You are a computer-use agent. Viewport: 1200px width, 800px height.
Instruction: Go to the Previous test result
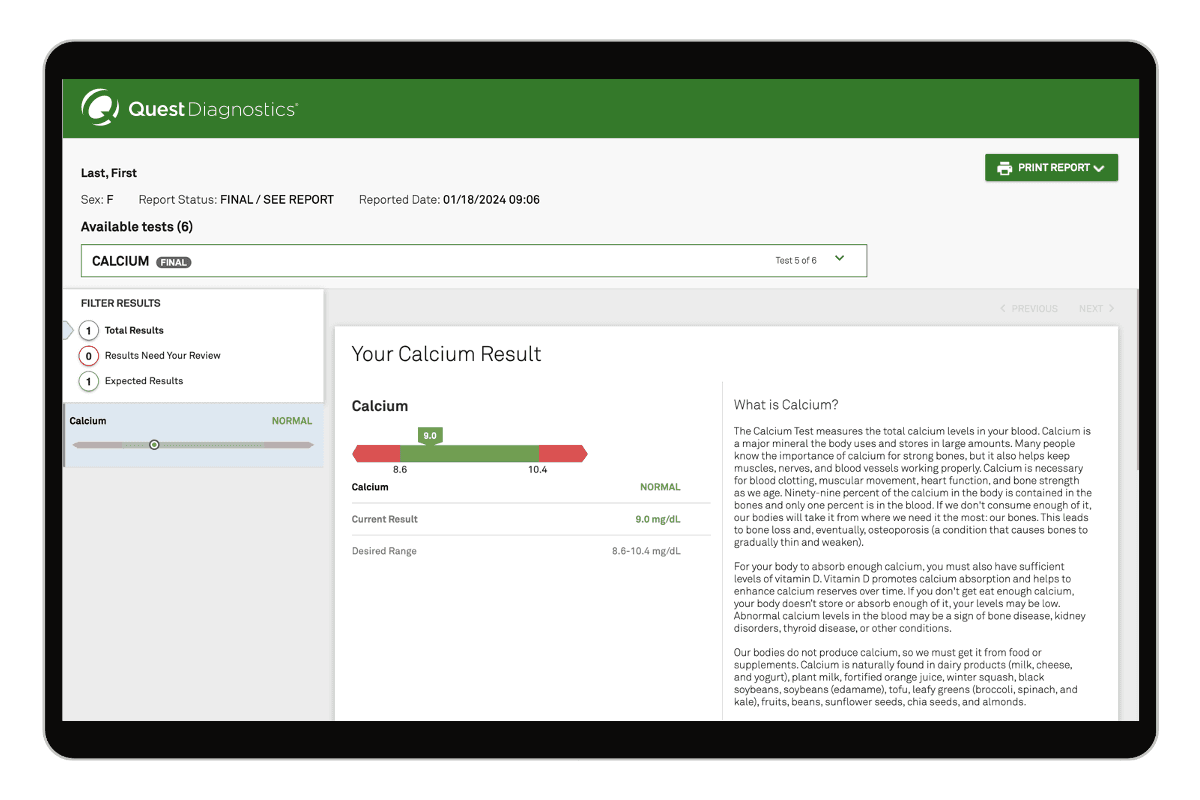tap(1028, 309)
